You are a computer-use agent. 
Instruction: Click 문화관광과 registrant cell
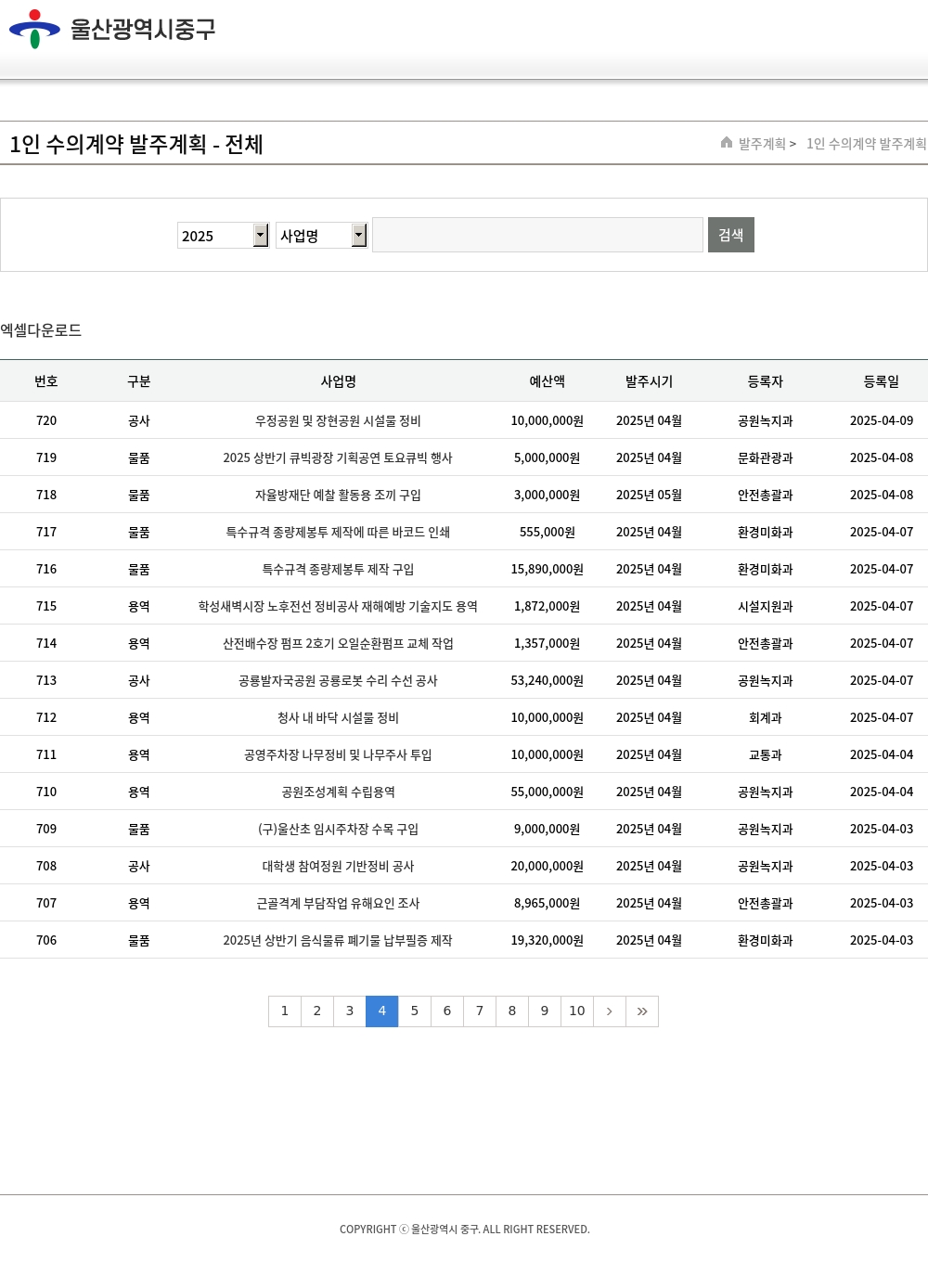click(766, 457)
